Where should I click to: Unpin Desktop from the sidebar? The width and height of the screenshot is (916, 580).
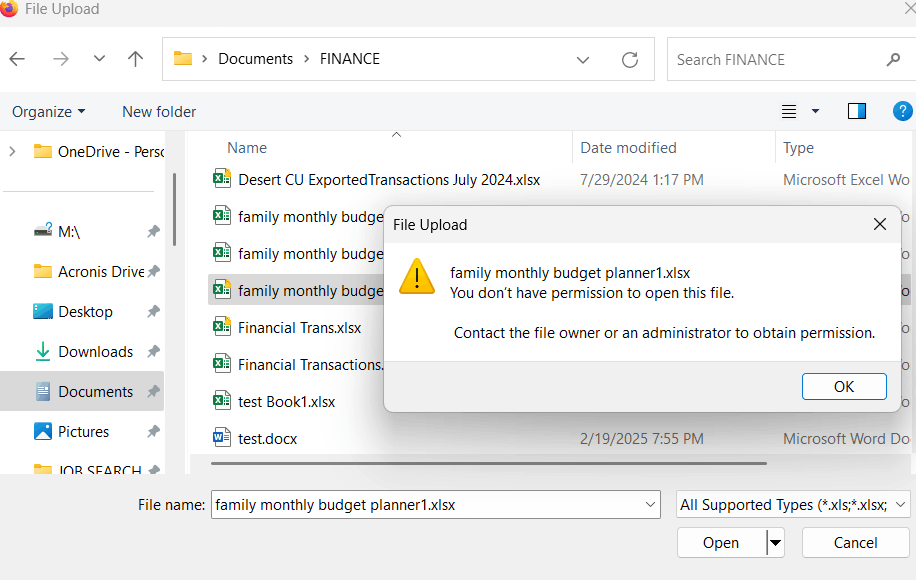coord(153,311)
